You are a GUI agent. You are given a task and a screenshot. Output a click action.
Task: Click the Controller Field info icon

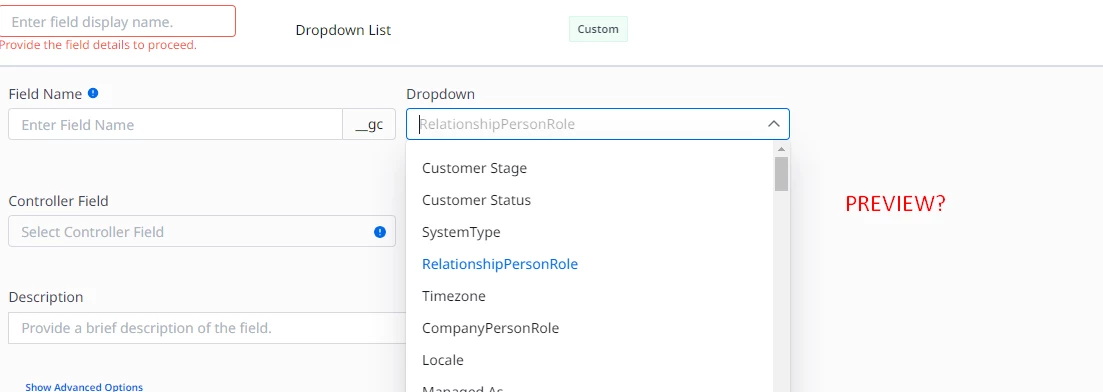click(x=380, y=232)
